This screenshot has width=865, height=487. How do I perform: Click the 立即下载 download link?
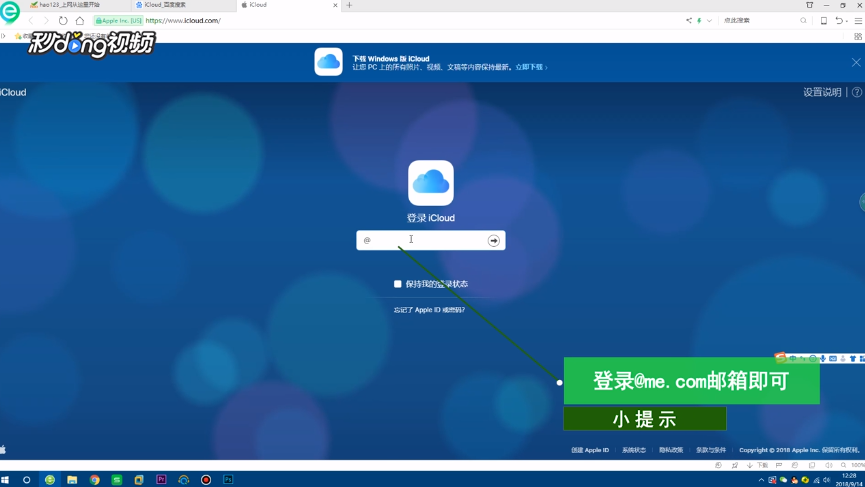[531, 67]
